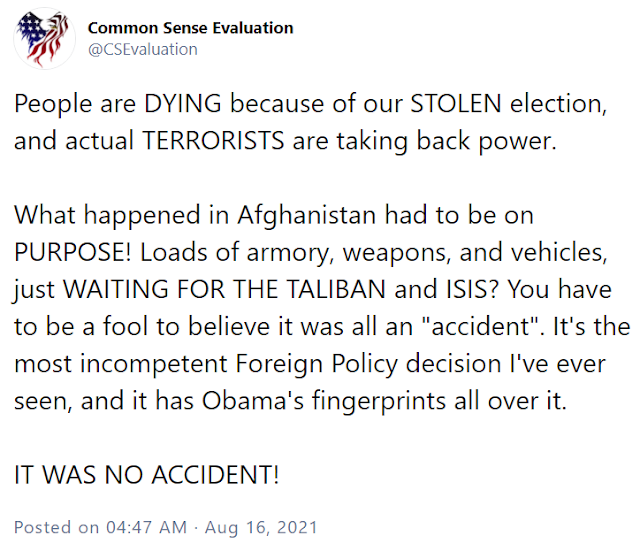Select the word TERRORISTS
The height and width of the screenshot is (551, 640).
(x=213, y=141)
